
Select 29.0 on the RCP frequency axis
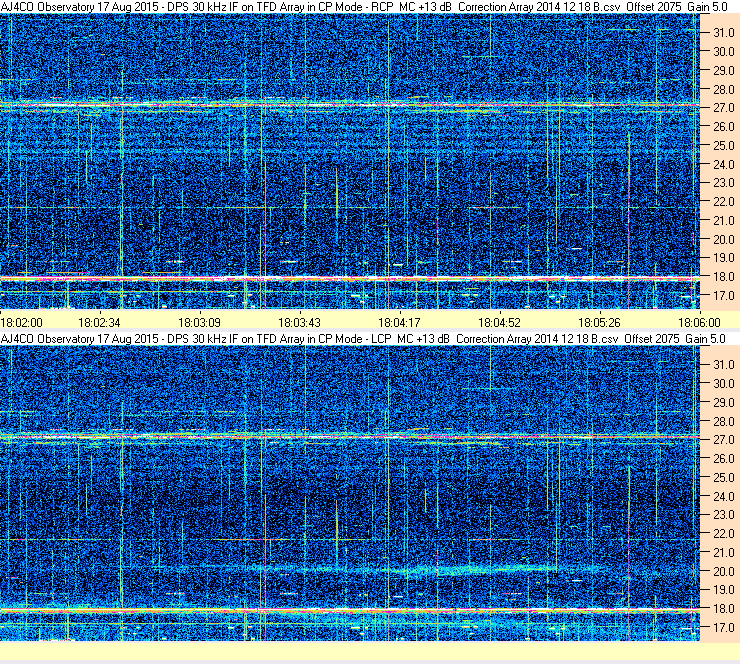click(x=723, y=71)
